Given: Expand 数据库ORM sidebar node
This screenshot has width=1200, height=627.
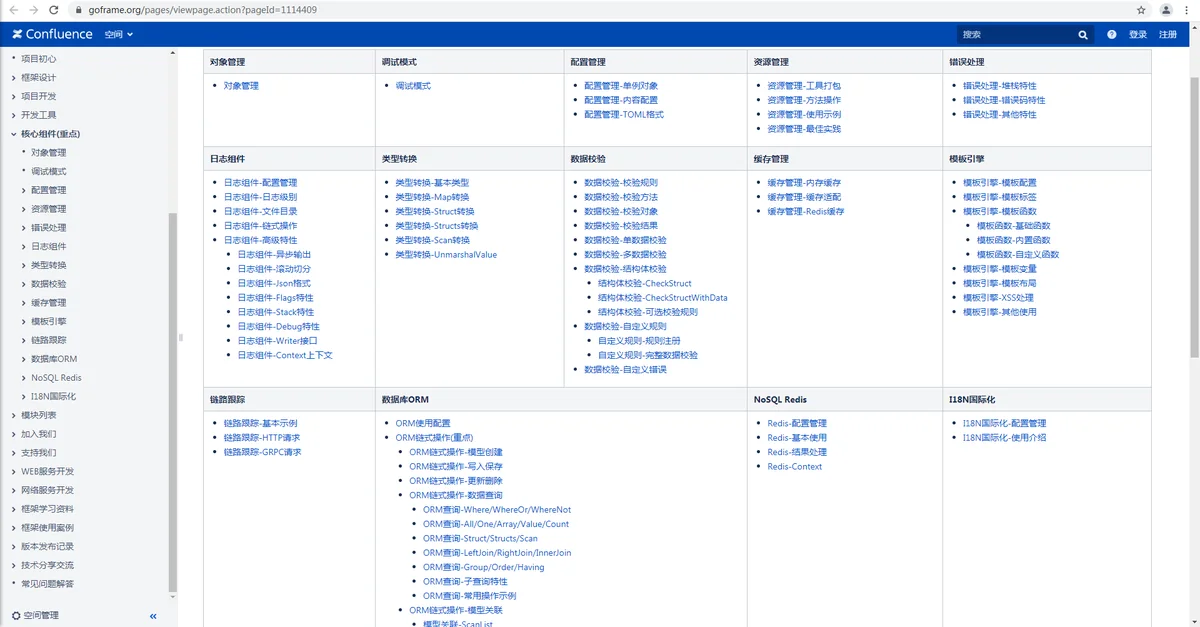Looking at the screenshot, I should click(24, 359).
